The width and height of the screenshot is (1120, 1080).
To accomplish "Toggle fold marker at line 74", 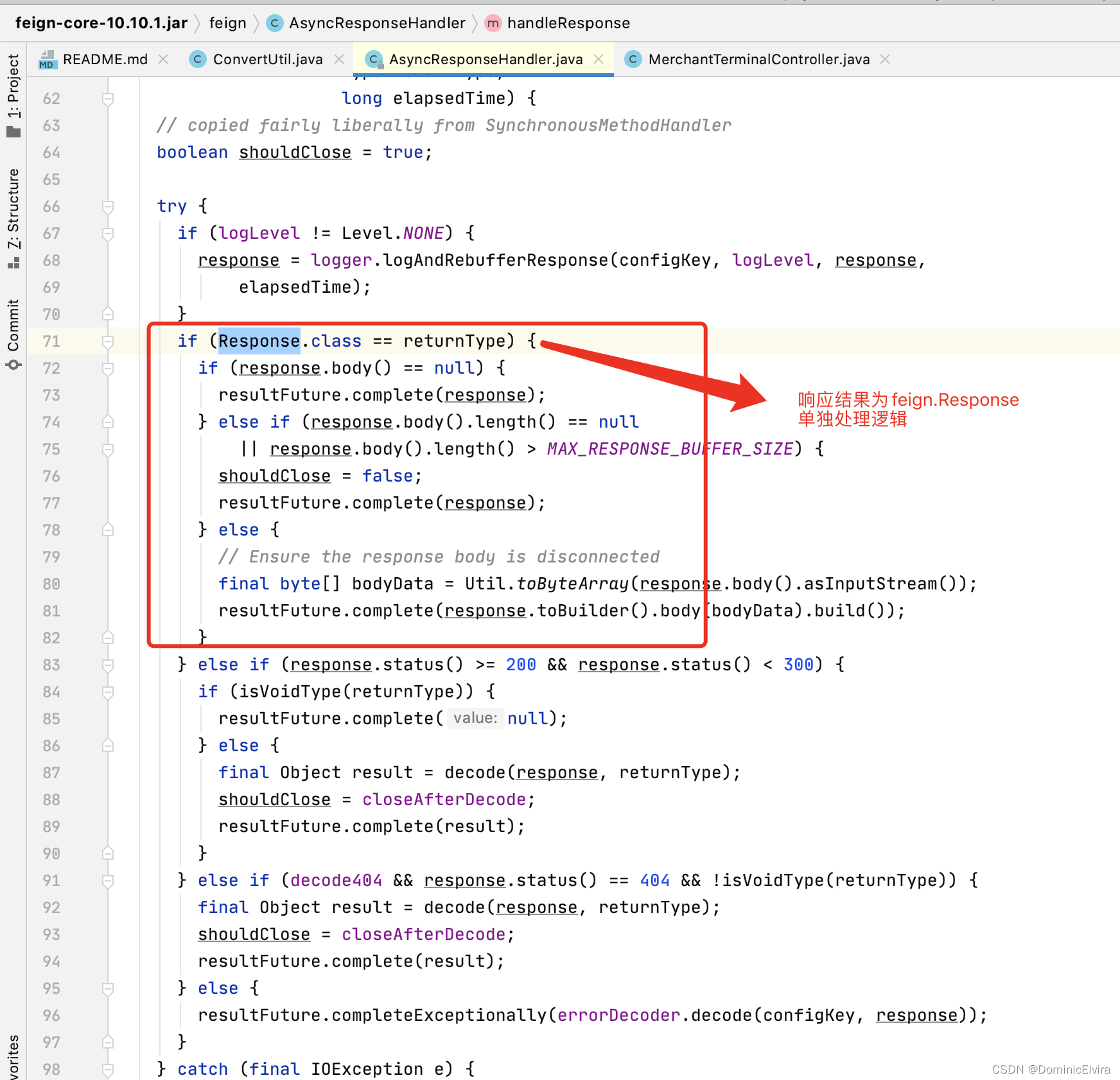I will click(x=108, y=422).
